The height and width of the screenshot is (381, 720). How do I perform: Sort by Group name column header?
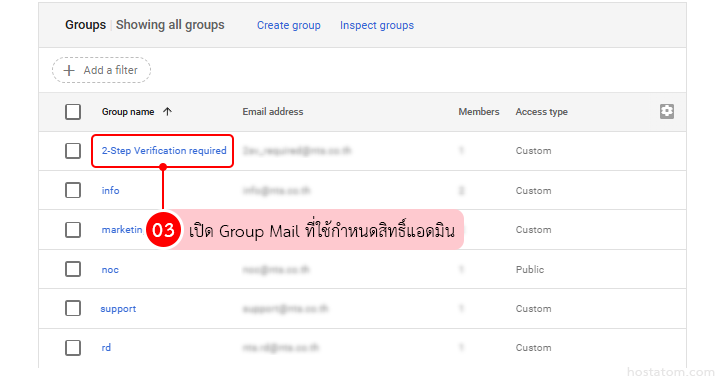click(128, 112)
